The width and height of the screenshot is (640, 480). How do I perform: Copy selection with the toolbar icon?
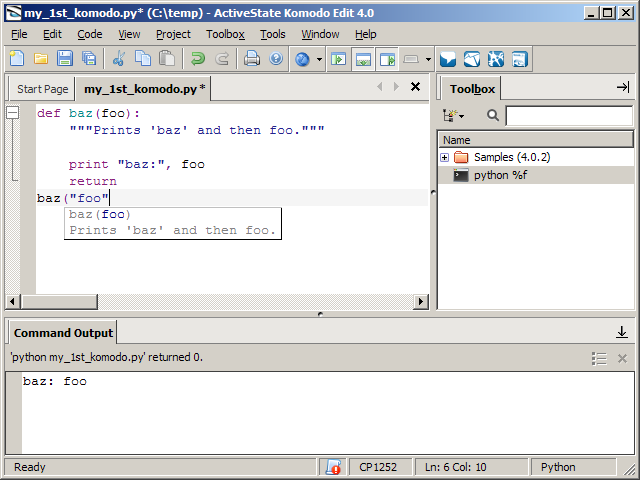[143, 59]
